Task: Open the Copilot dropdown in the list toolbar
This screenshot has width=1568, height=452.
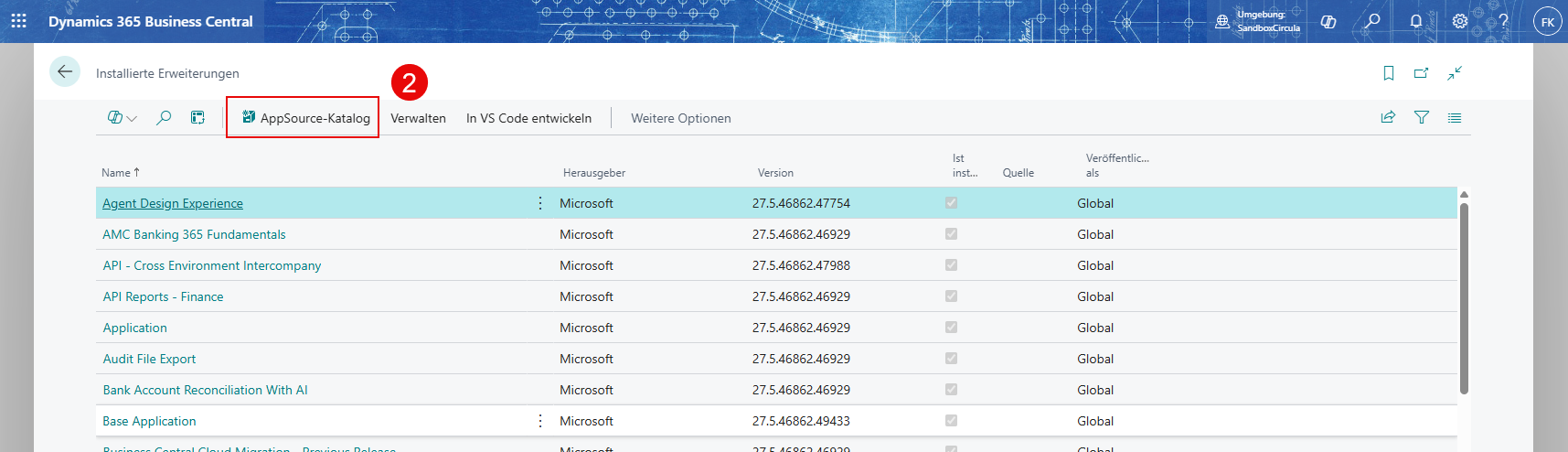Action: click(x=123, y=118)
